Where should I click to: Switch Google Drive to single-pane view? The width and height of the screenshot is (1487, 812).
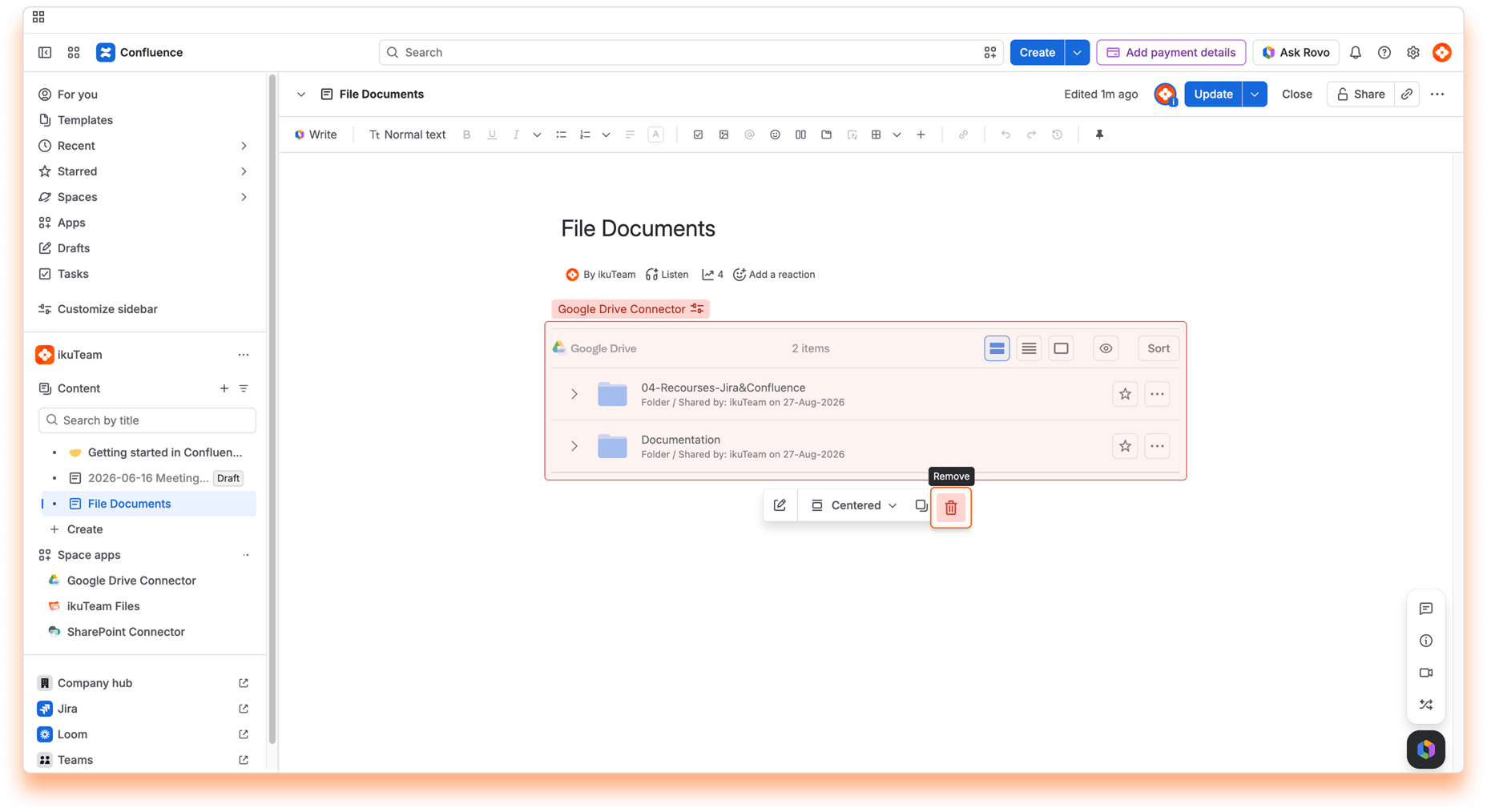point(1061,348)
